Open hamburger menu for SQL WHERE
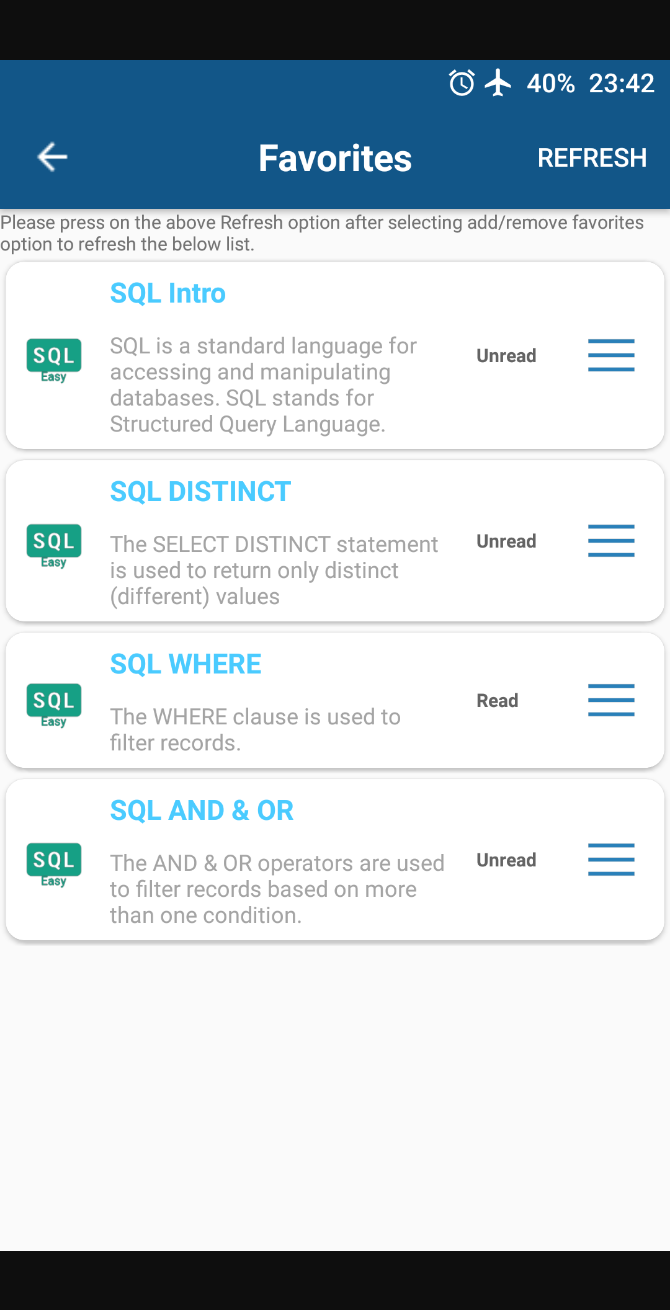The width and height of the screenshot is (670, 1310). 611,701
